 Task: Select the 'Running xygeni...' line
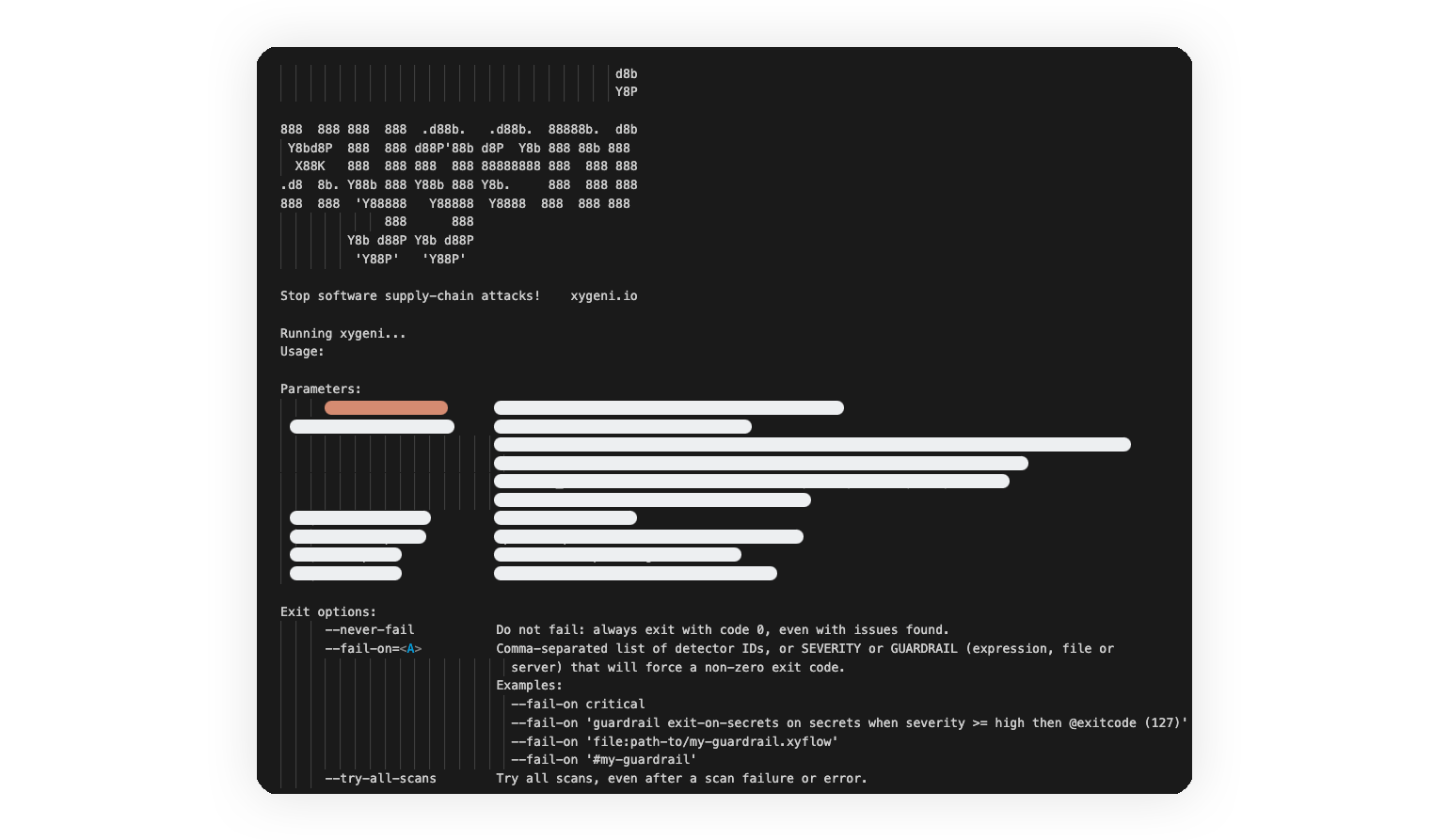(x=343, y=334)
